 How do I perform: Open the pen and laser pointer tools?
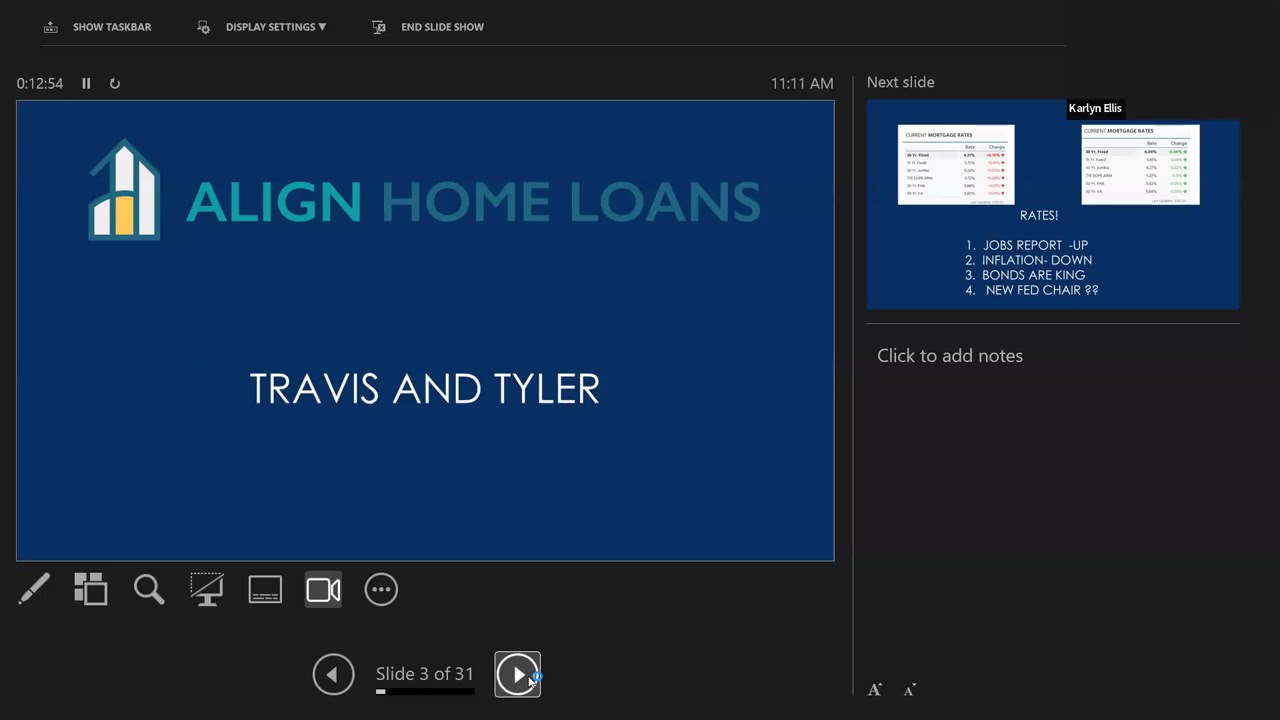[x=33, y=589]
